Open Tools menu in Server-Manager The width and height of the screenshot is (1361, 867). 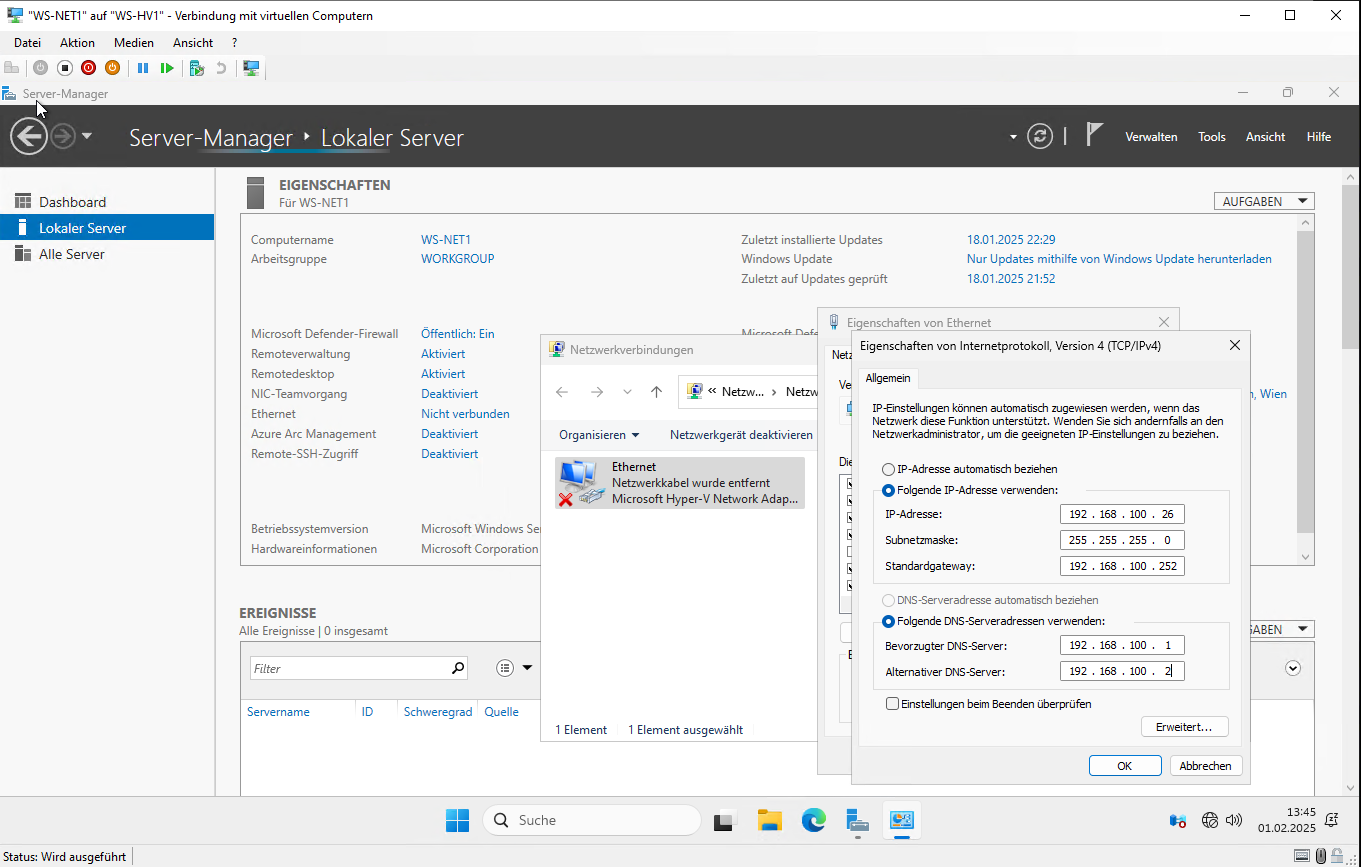1212,137
